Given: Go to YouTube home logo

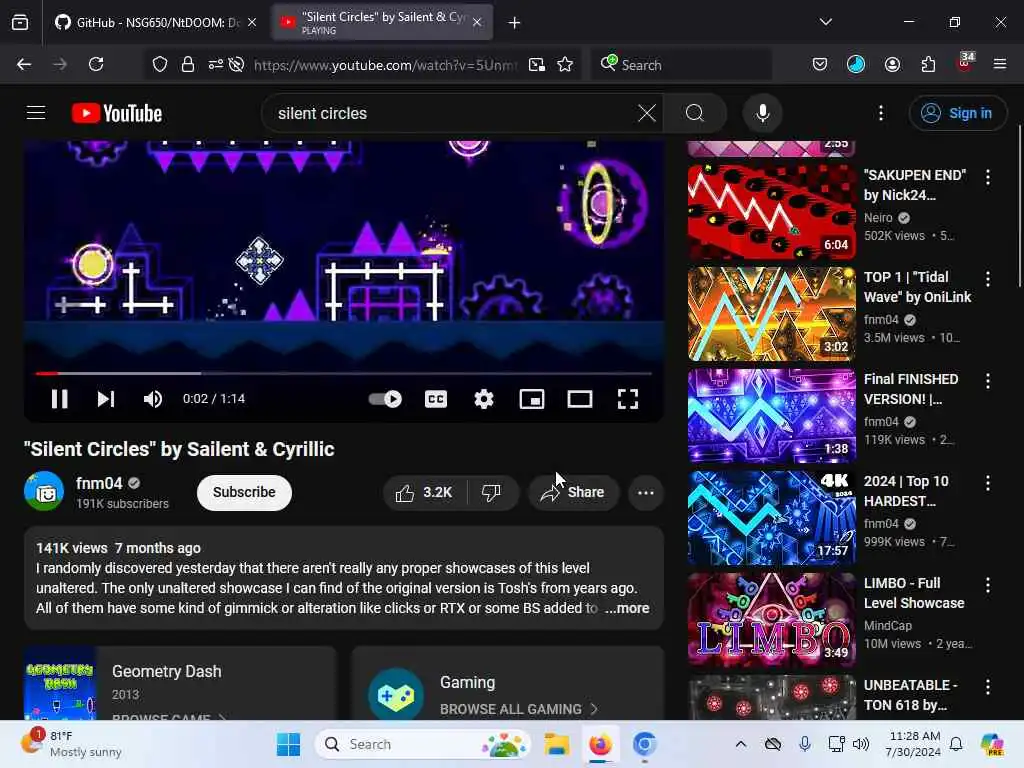Looking at the screenshot, I should pos(117,113).
